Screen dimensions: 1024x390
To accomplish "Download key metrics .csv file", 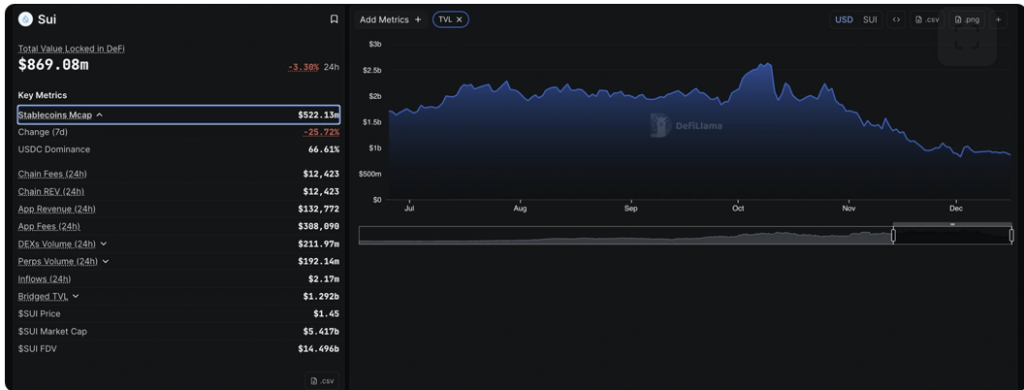I will (322, 381).
